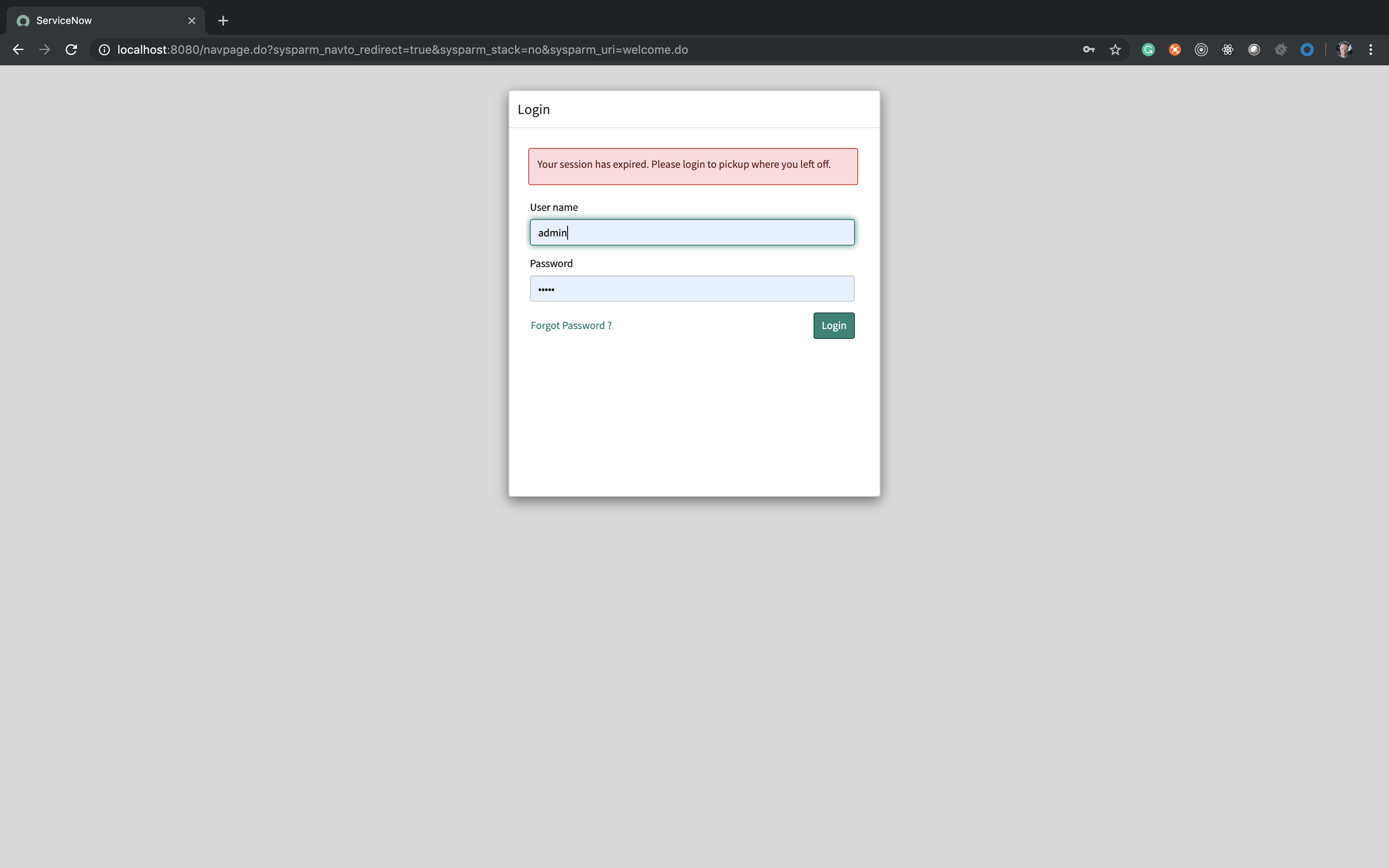Click the Login panel heading

point(534,110)
